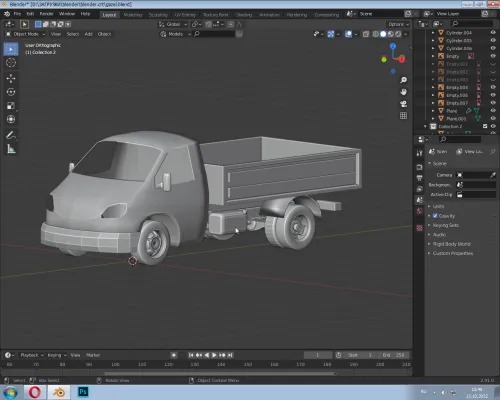Click the zoom magnifier viewport icon
Viewport: 500px width, 400px height.
403,80
